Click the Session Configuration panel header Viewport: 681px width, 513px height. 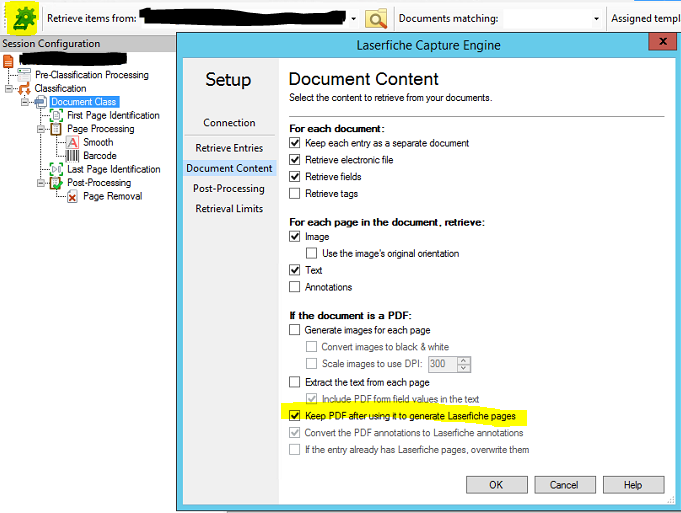[88, 43]
